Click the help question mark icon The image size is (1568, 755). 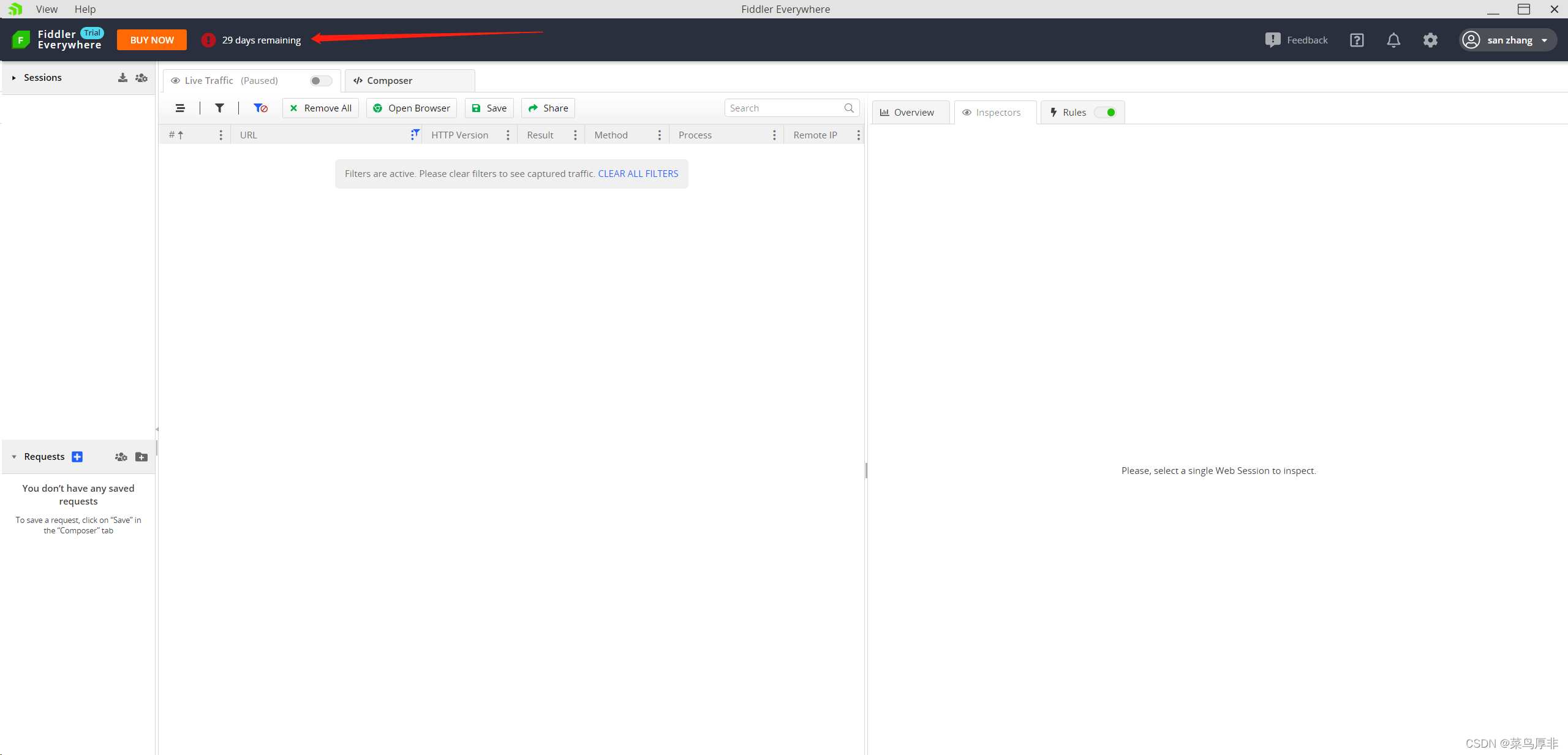1357,40
